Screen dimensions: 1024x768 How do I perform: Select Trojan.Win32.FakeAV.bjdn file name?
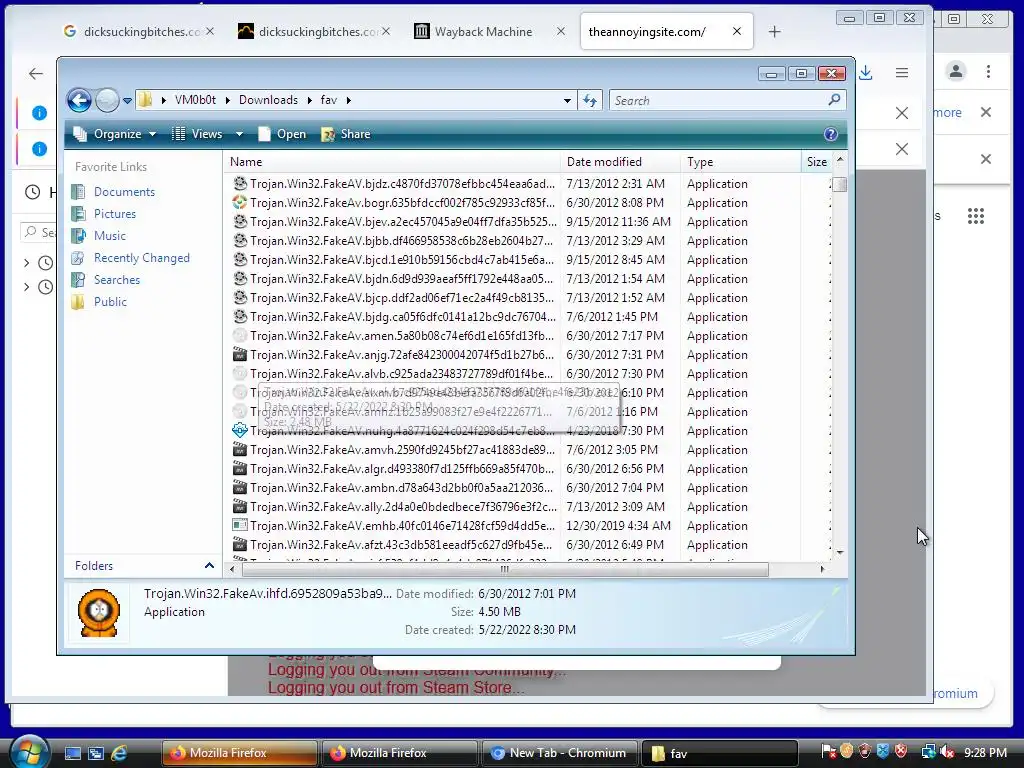click(x=402, y=279)
